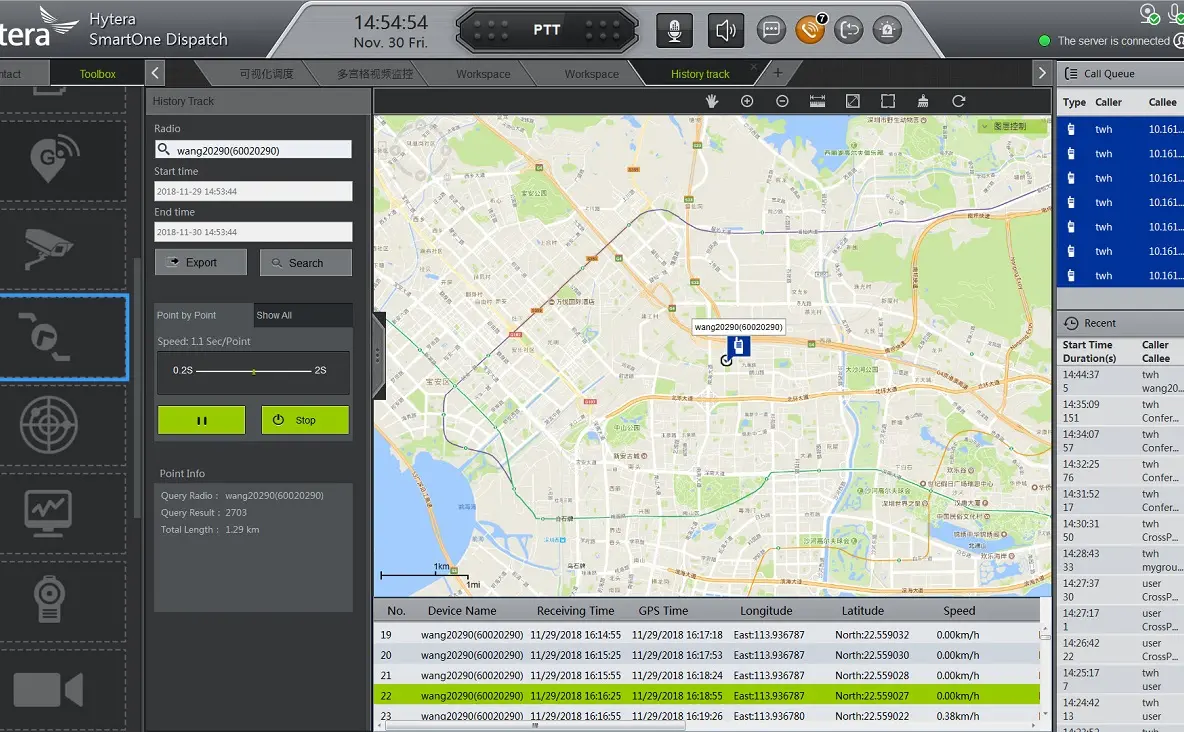This screenshot has width=1184, height=732.
Task: Open the Radio search field dropdown
Action: [x=253, y=148]
